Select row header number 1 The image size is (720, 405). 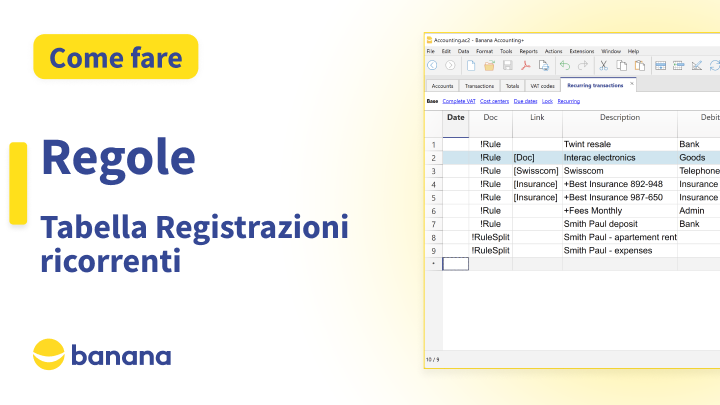pyautogui.click(x=433, y=145)
